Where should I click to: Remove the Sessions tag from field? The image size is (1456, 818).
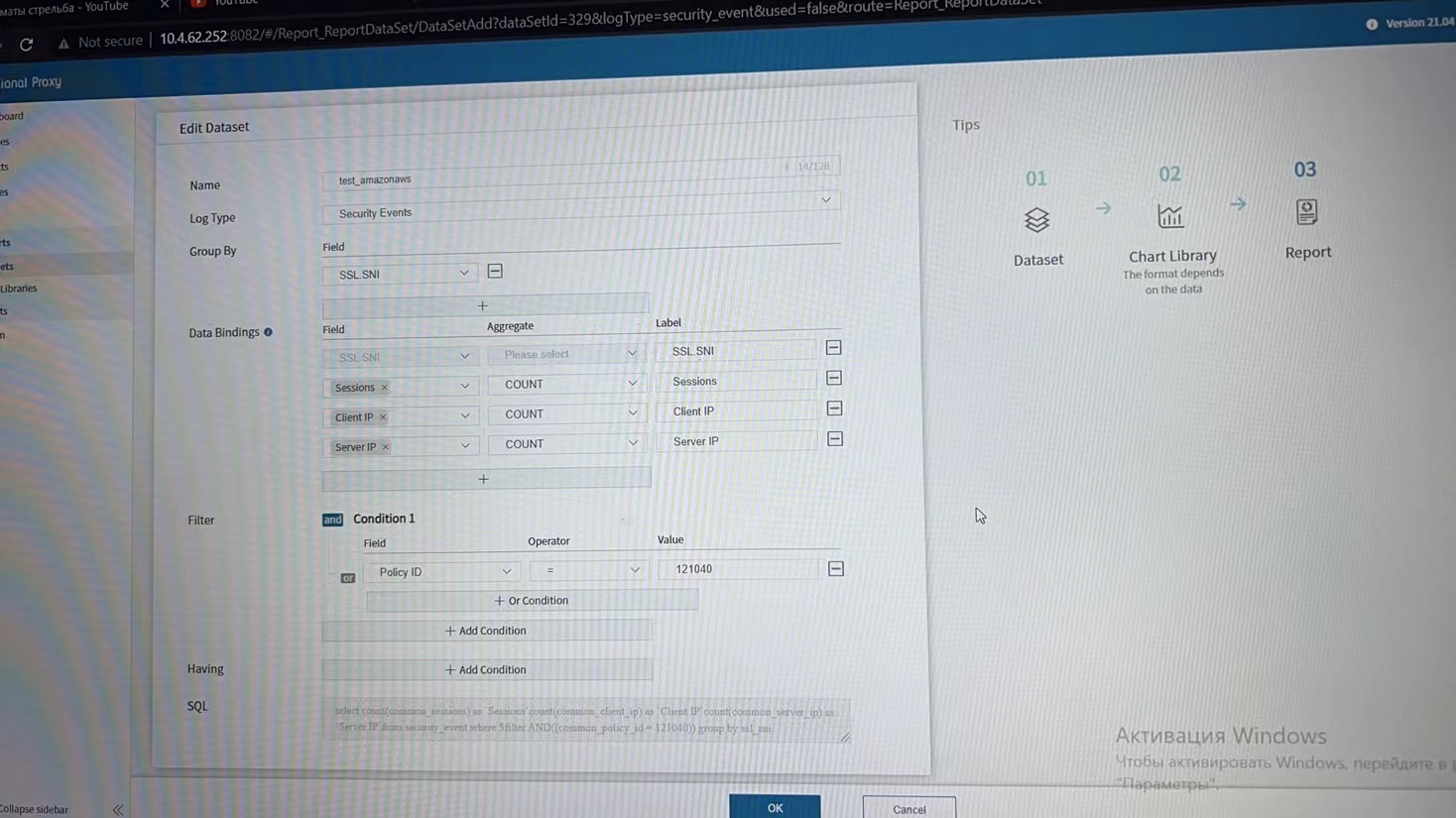coord(385,388)
